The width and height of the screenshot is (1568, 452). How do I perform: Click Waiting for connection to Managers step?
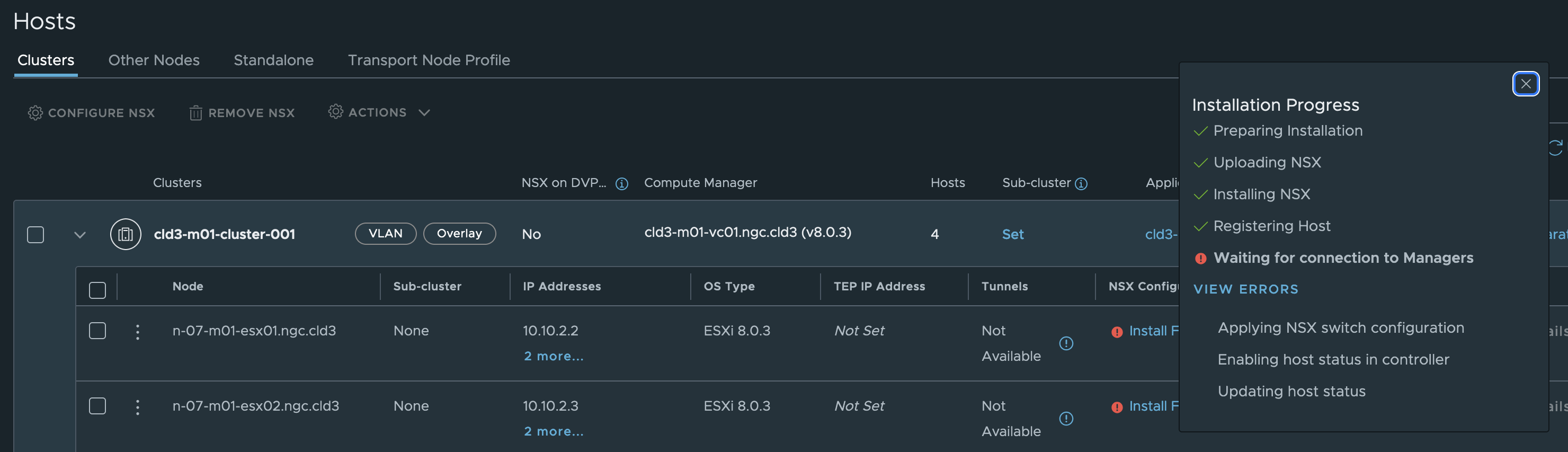[1343, 258]
